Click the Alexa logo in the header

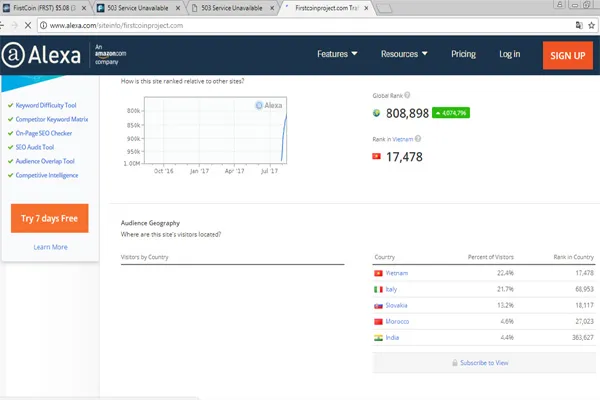[41, 55]
